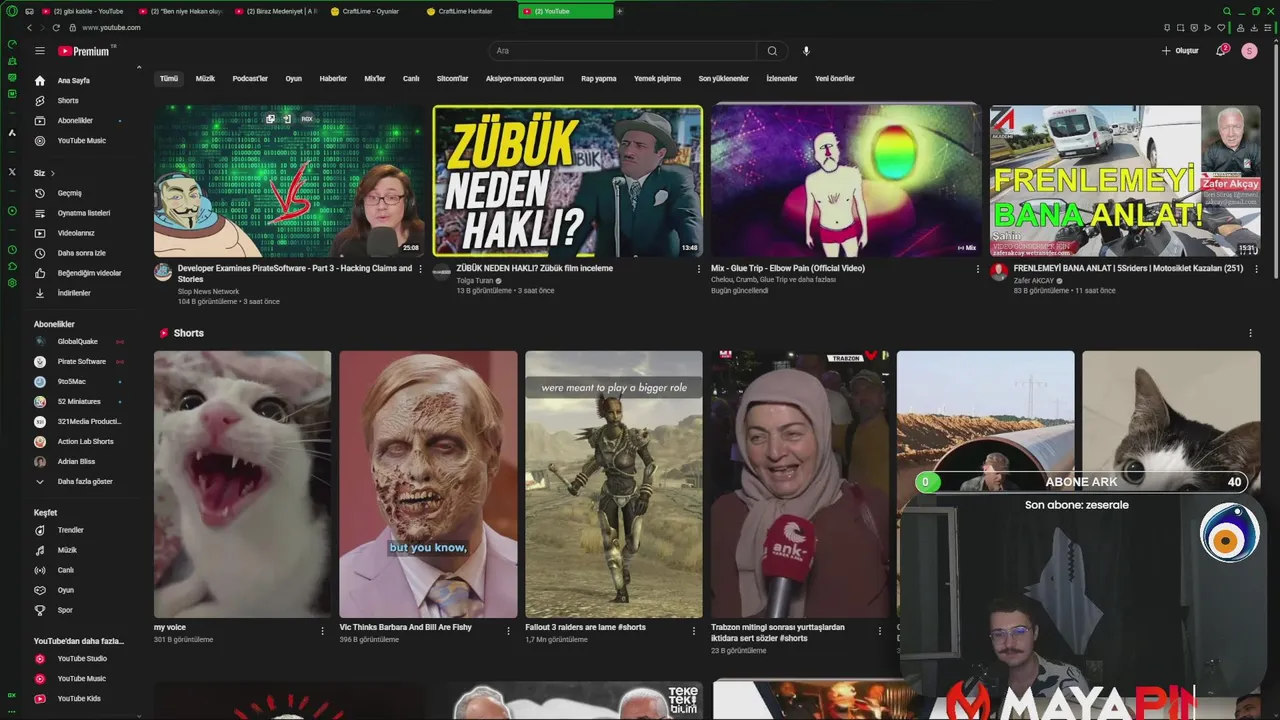Open the notifications bell
The image size is (1280, 720).
pyautogui.click(x=1221, y=51)
